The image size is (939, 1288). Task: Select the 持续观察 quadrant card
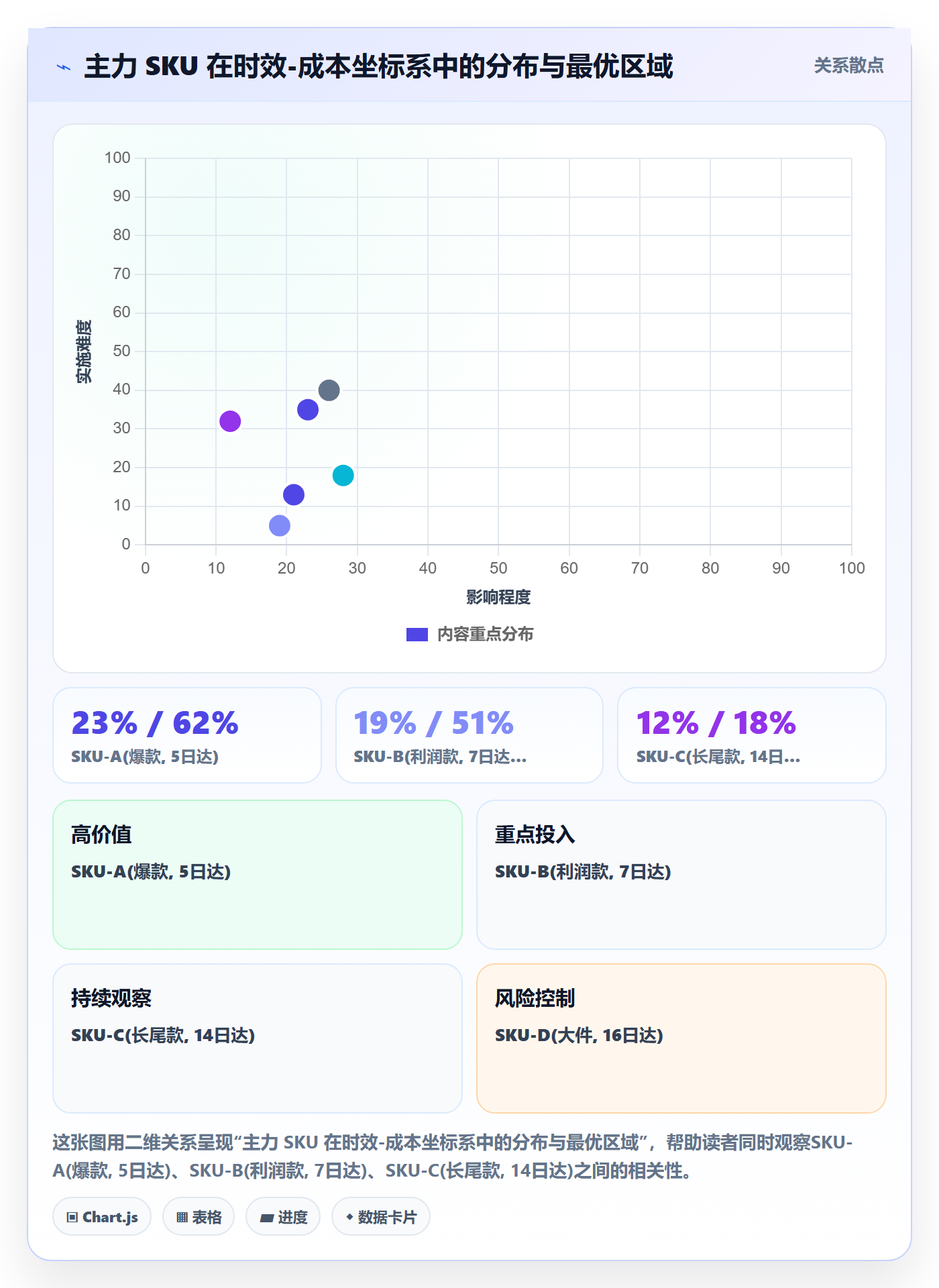[258, 1038]
